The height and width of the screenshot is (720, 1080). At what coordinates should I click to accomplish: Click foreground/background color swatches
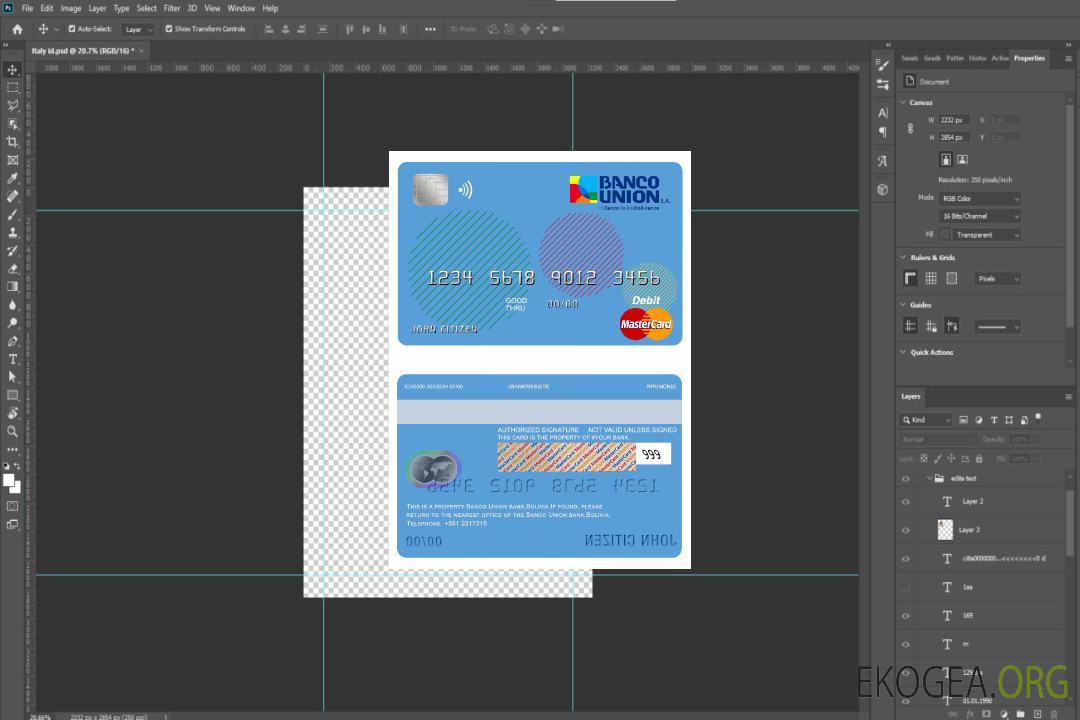[x=12, y=483]
